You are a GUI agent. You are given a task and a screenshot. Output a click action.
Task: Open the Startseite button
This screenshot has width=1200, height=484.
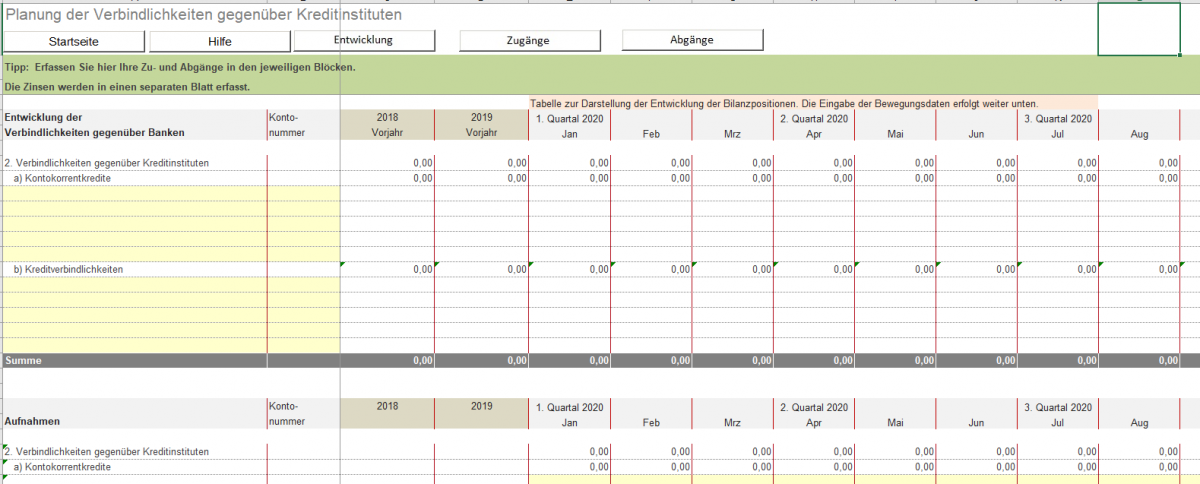[x=75, y=41]
